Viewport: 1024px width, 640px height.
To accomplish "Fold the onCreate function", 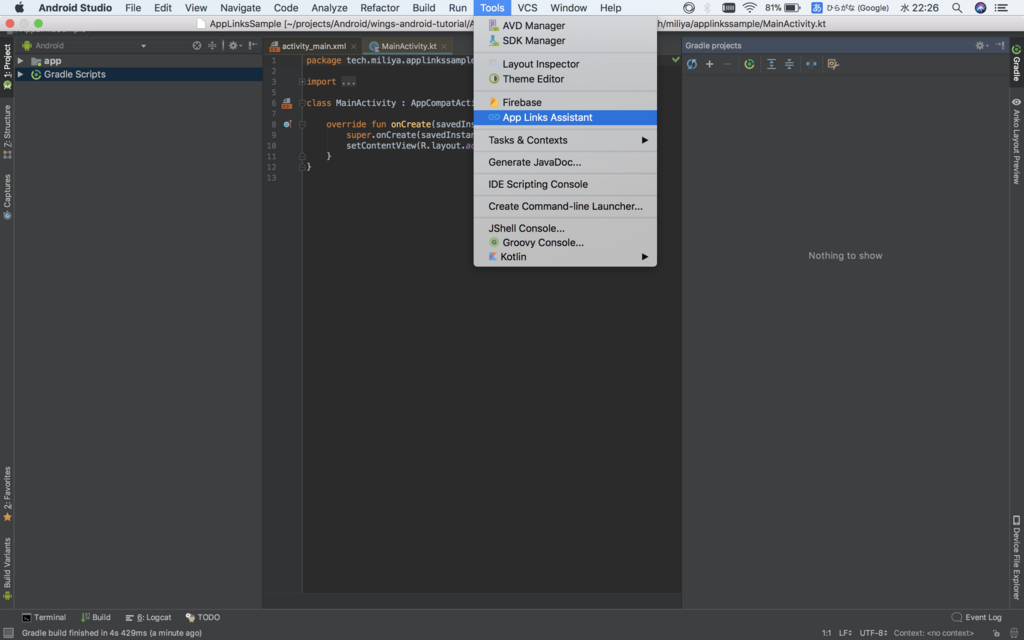I will (x=302, y=124).
